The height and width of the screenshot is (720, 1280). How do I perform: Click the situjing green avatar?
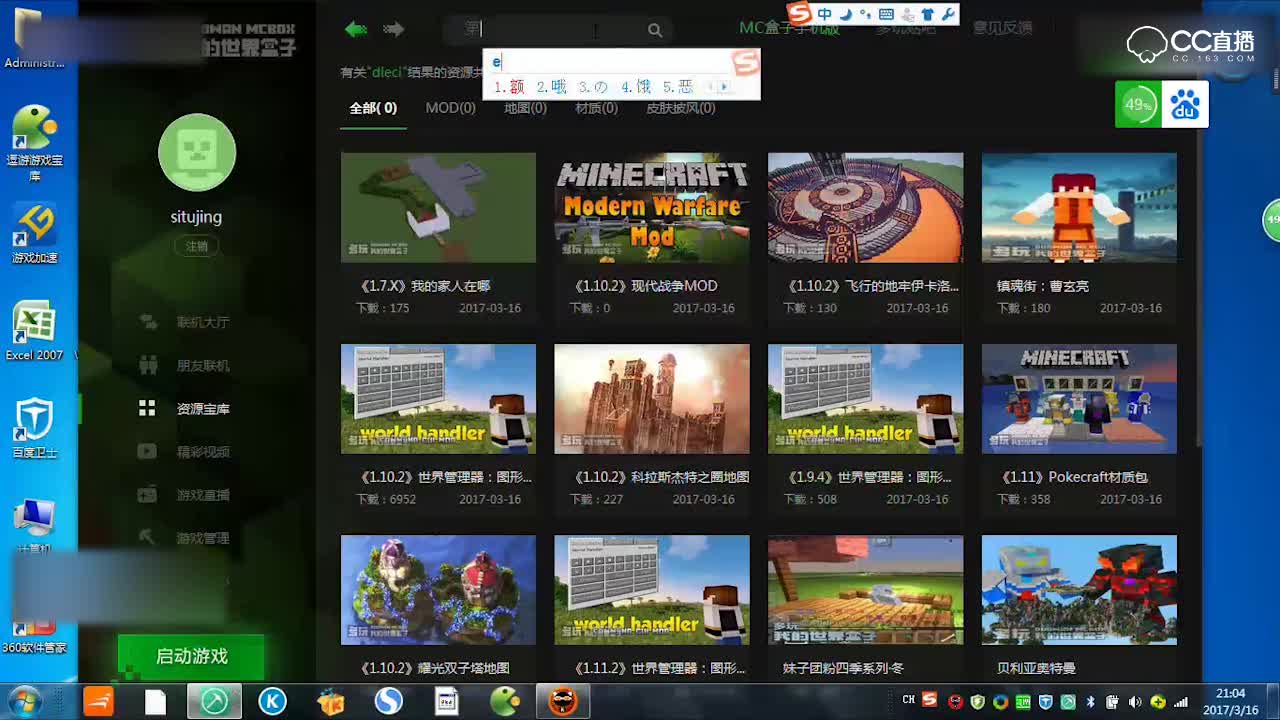pyautogui.click(x=197, y=152)
